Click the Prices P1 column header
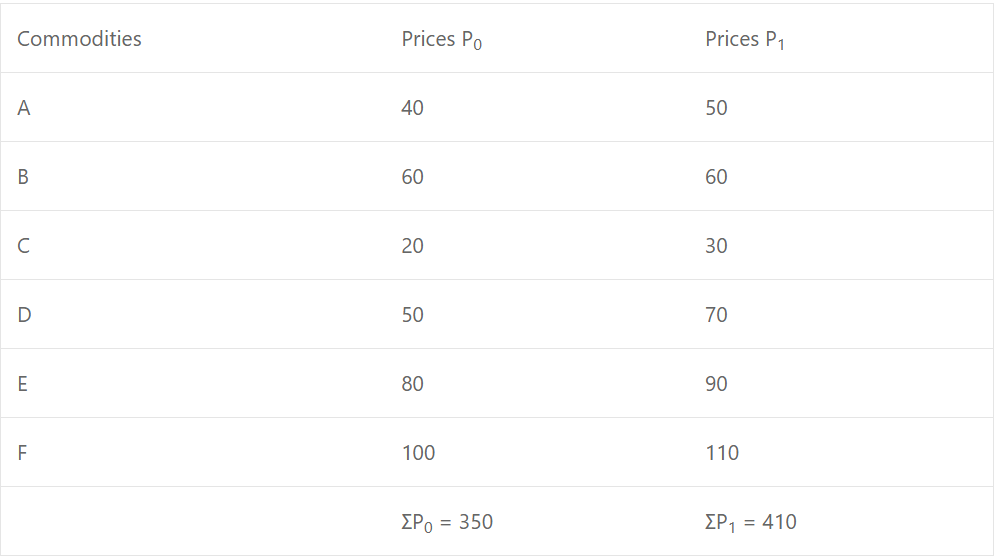Image resolution: width=997 pixels, height=557 pixels. coord(745,40)
